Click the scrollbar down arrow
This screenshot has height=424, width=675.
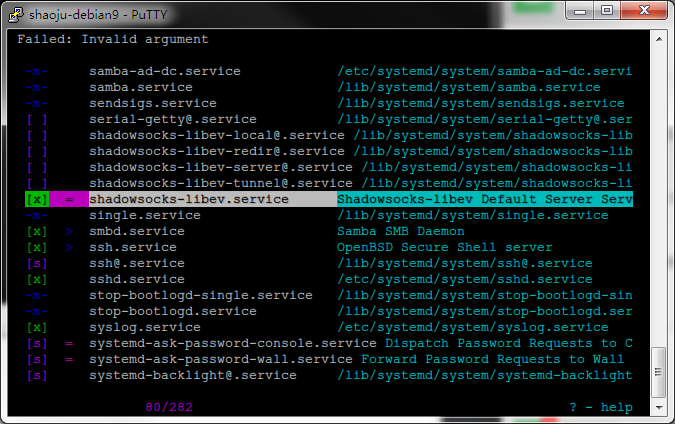[659, 407]
